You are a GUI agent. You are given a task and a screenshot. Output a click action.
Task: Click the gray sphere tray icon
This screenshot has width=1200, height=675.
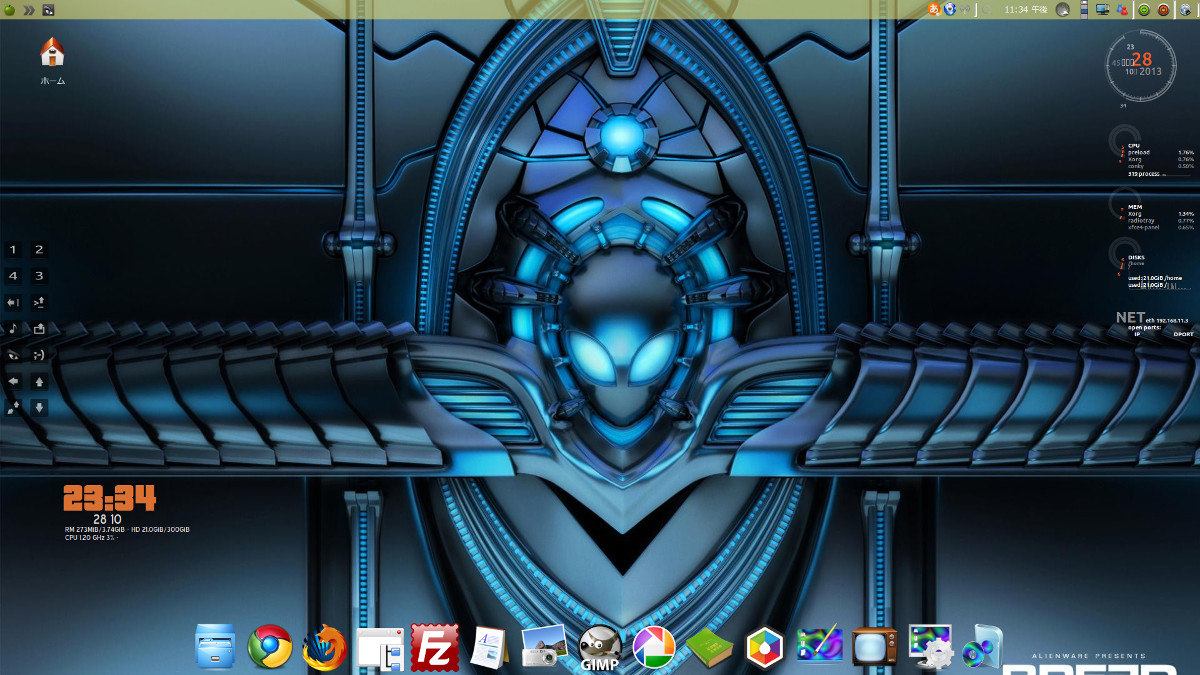(1063, 10)
